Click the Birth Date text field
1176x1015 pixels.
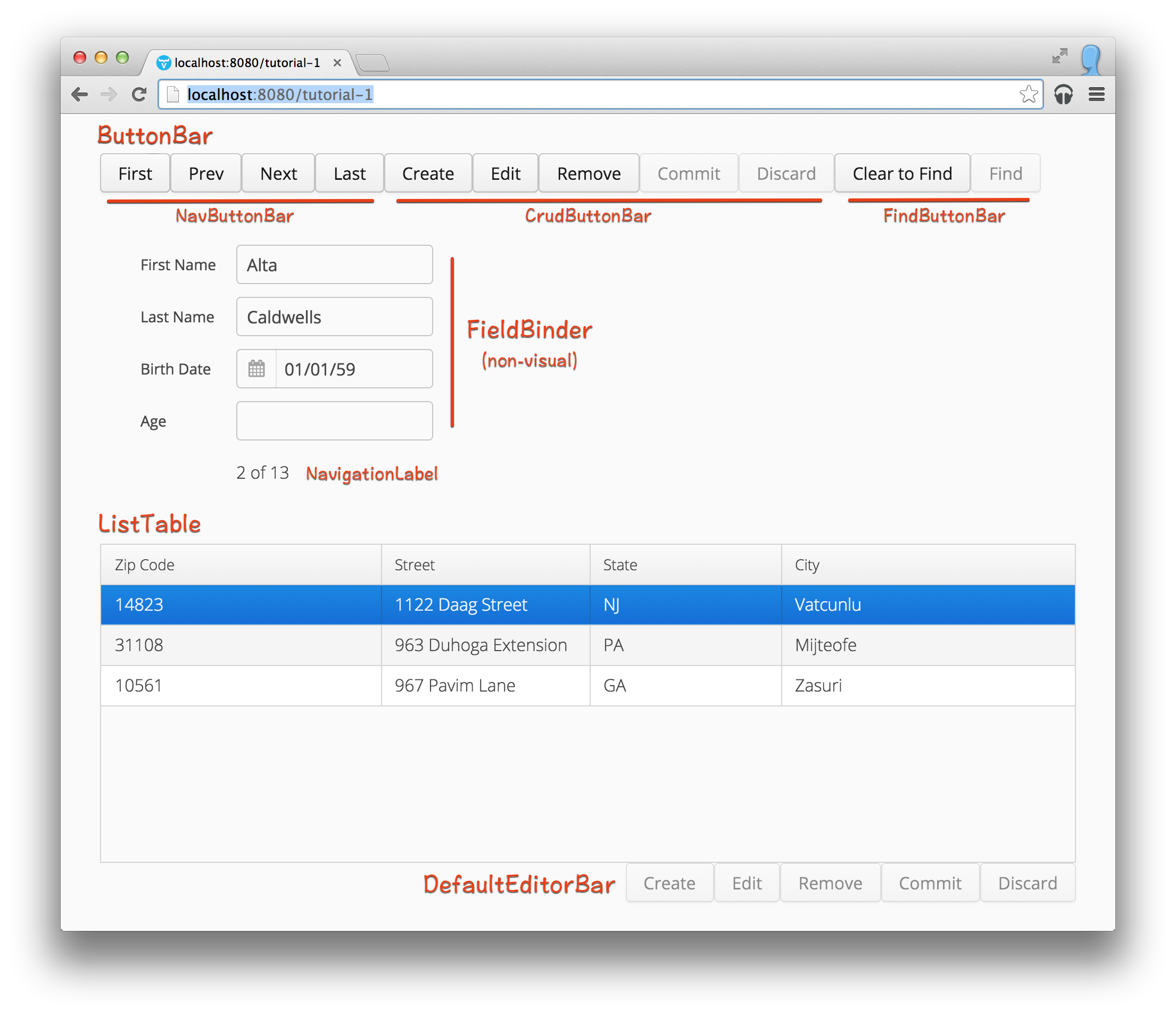[x=354, y=369]
